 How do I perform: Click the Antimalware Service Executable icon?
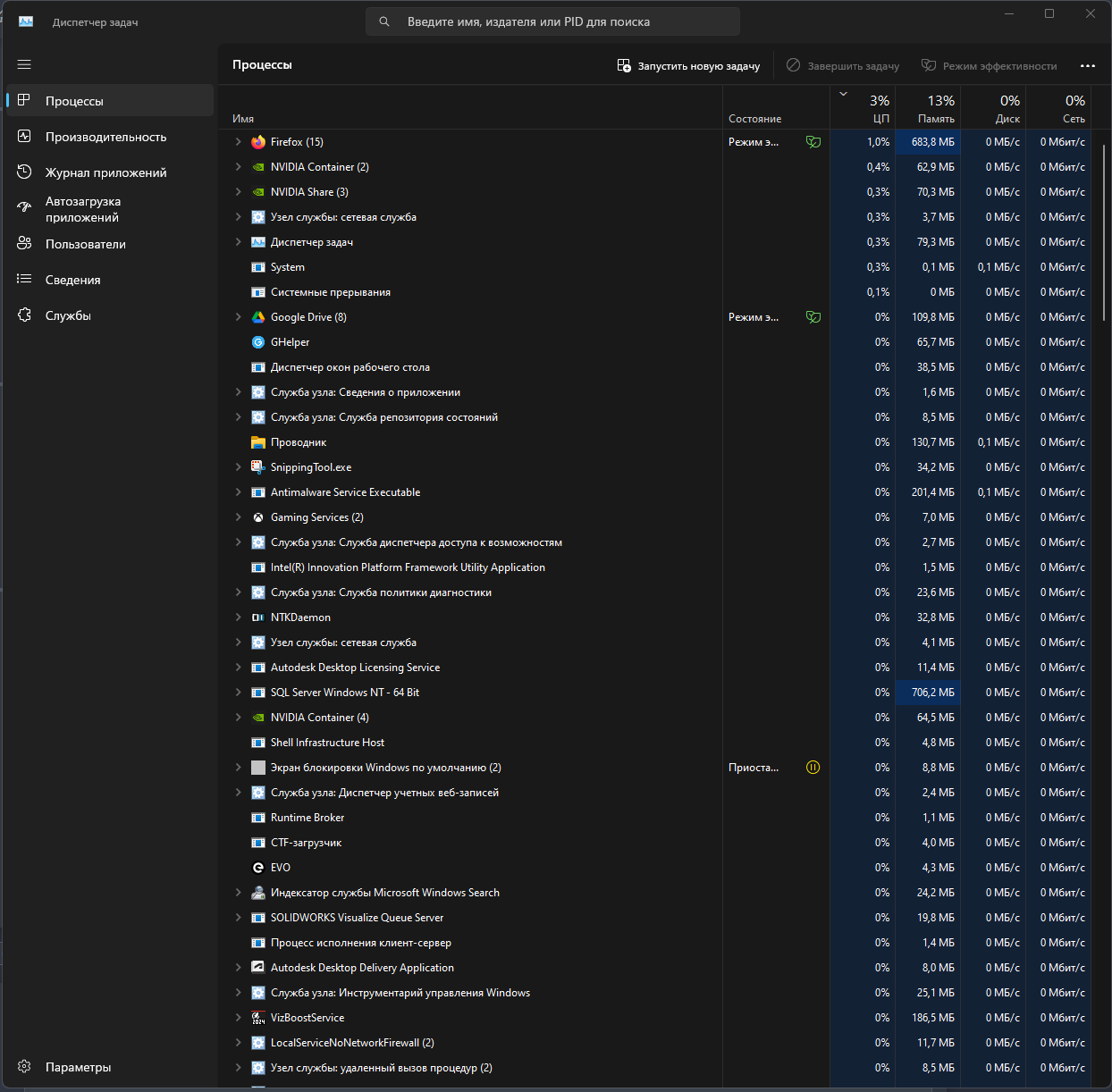click(x=258, y=492)
